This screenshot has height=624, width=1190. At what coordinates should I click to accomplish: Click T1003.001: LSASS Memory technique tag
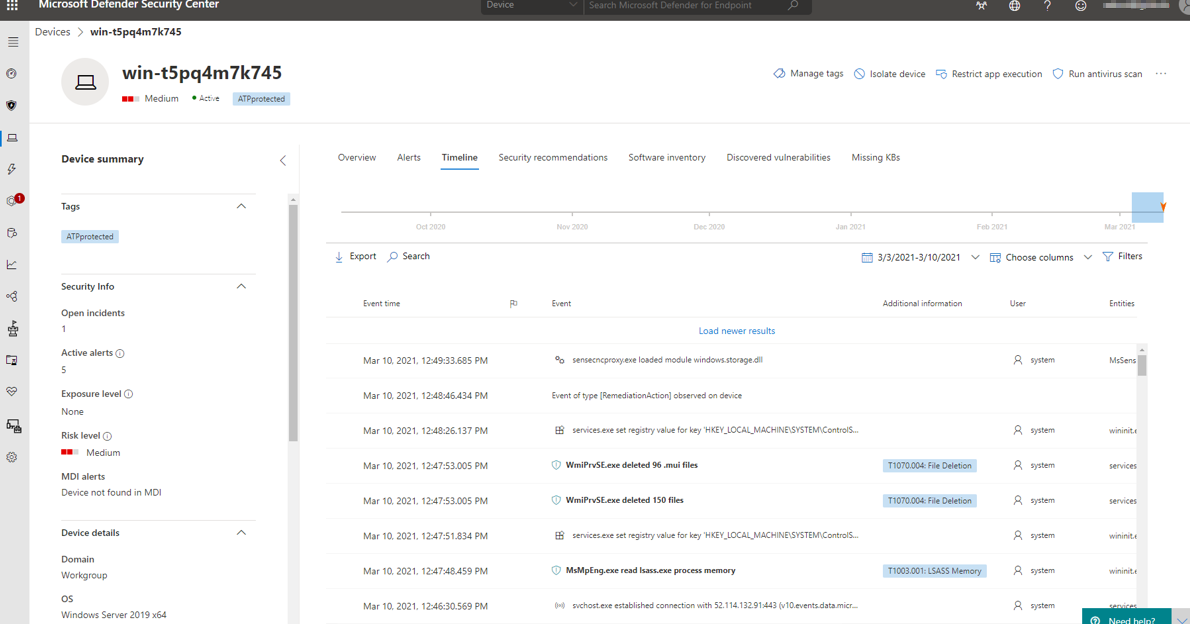tap(934, 571)
